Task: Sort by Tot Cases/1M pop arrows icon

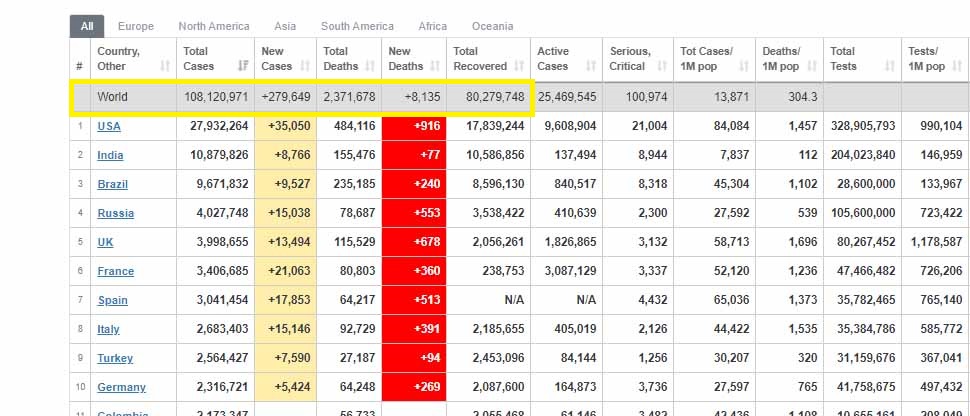Action: (x=744, y=66)
